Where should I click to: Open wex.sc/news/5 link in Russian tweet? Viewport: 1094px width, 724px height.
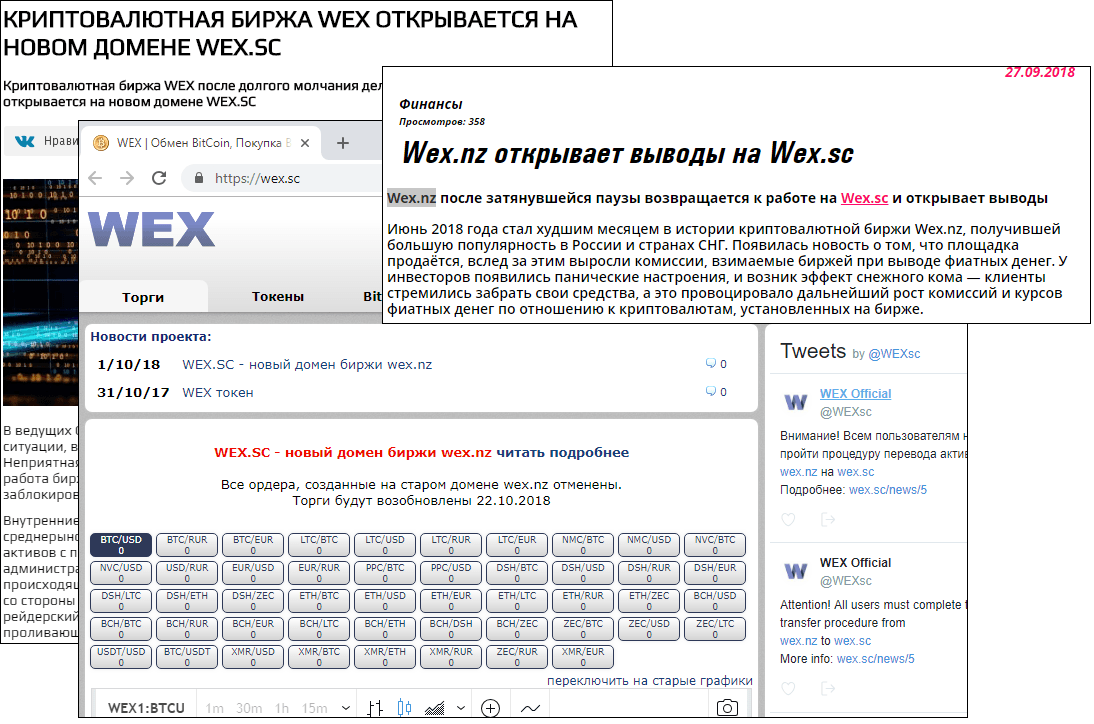coord(887,490)
